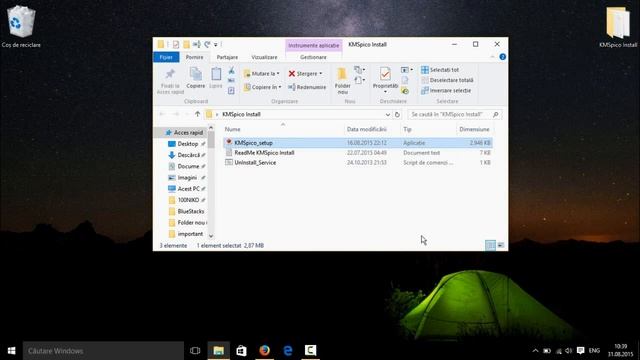The width and height of the screenshot is (640, 360).
Task: Click the Paste shortcut icon
Action: pyautogui.click(x=231, y=91)
